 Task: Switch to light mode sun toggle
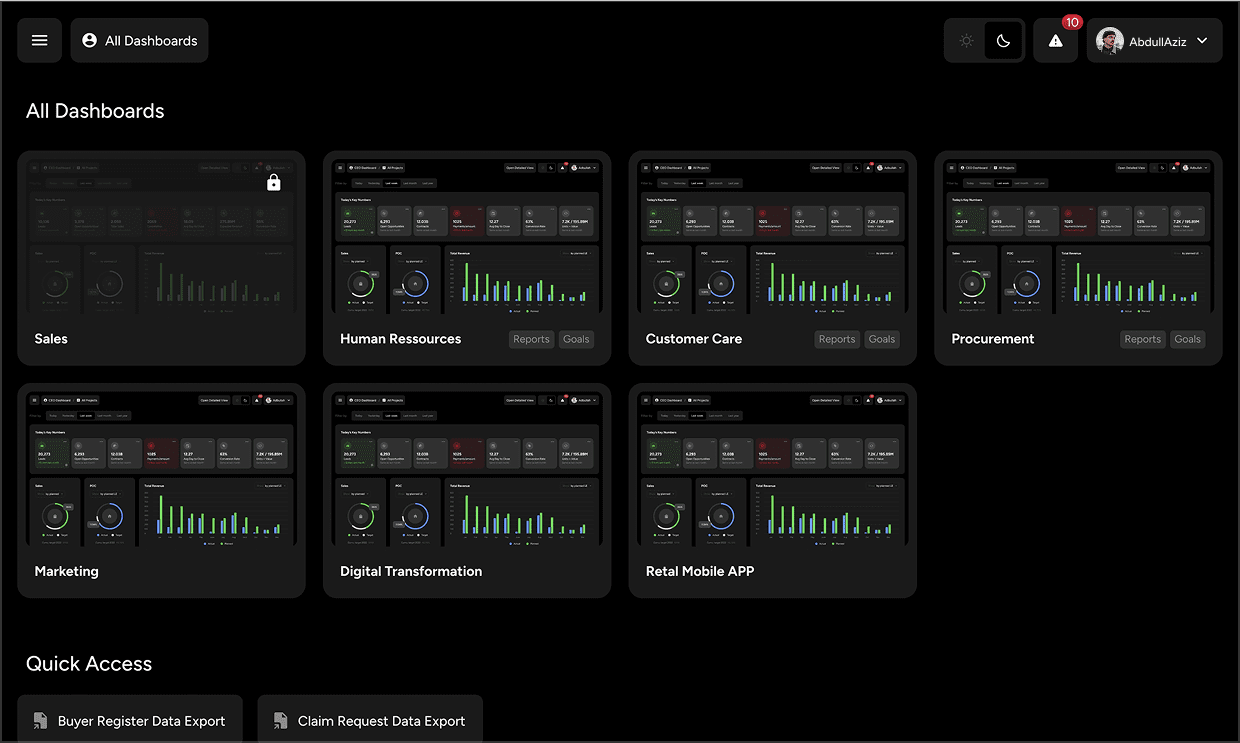point(966,41)
